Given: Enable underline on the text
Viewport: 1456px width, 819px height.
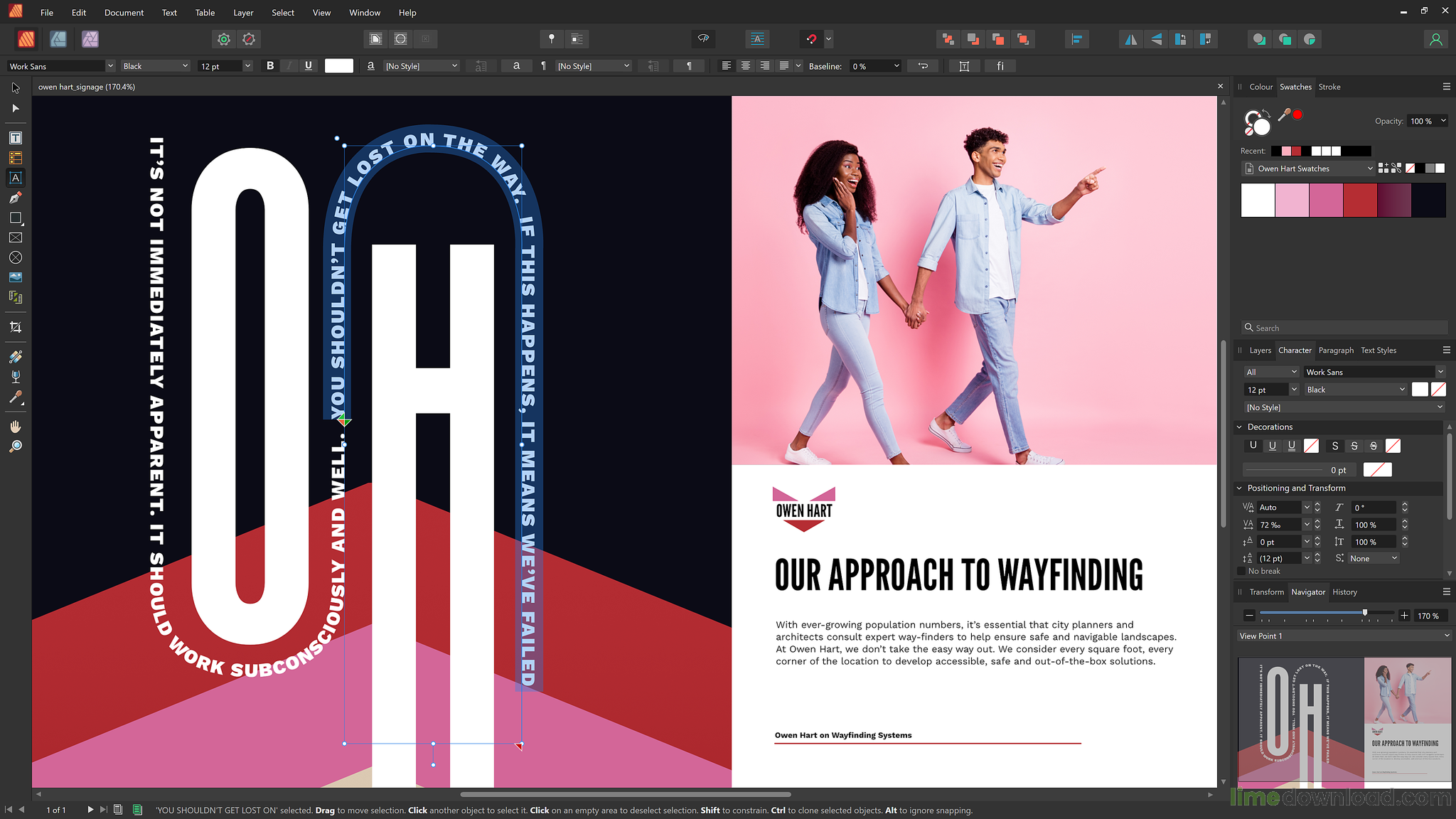Looking at the screenshot, I should [x=308, y=65].
